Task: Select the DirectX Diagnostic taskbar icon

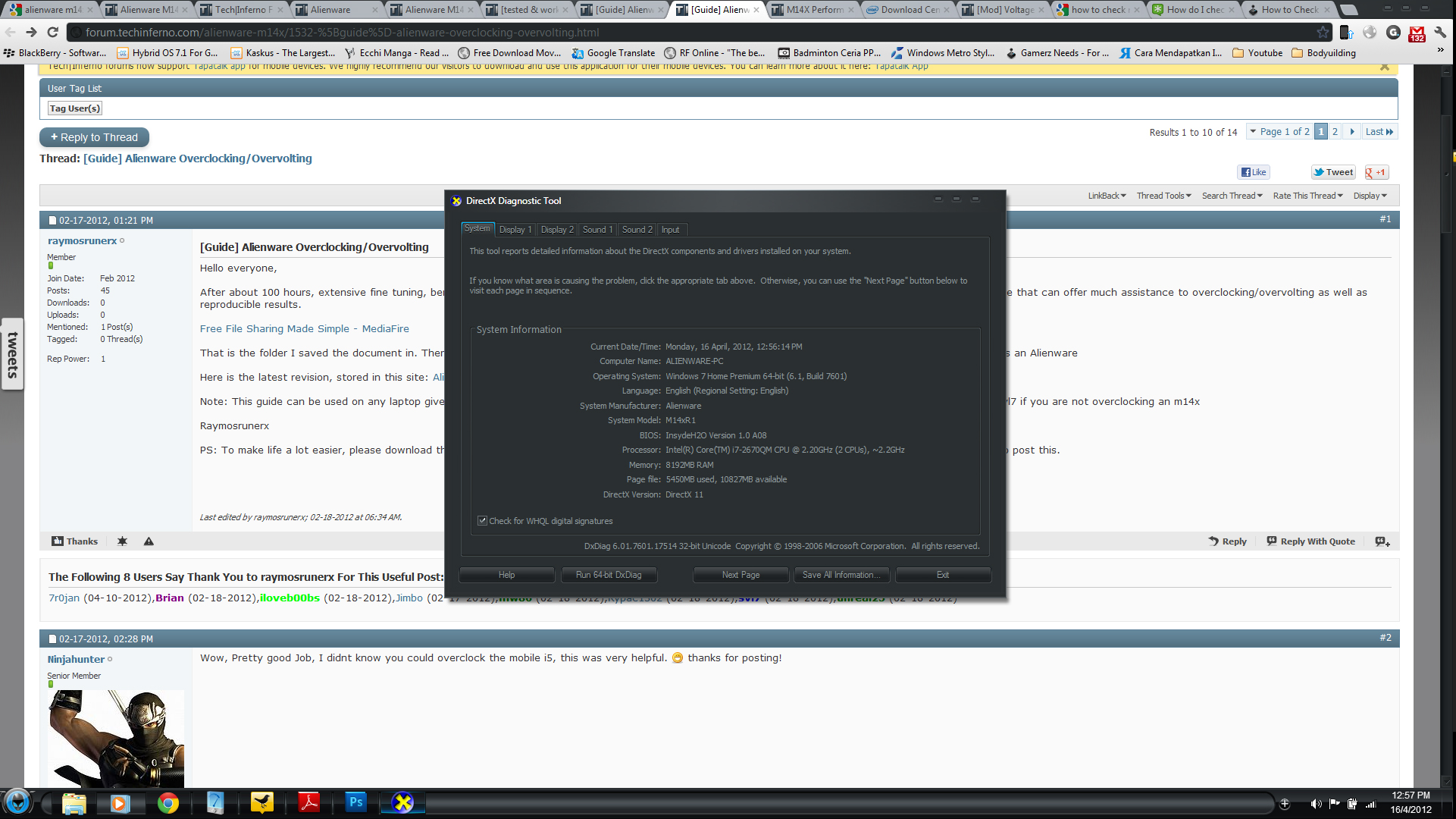Action: 403,802
